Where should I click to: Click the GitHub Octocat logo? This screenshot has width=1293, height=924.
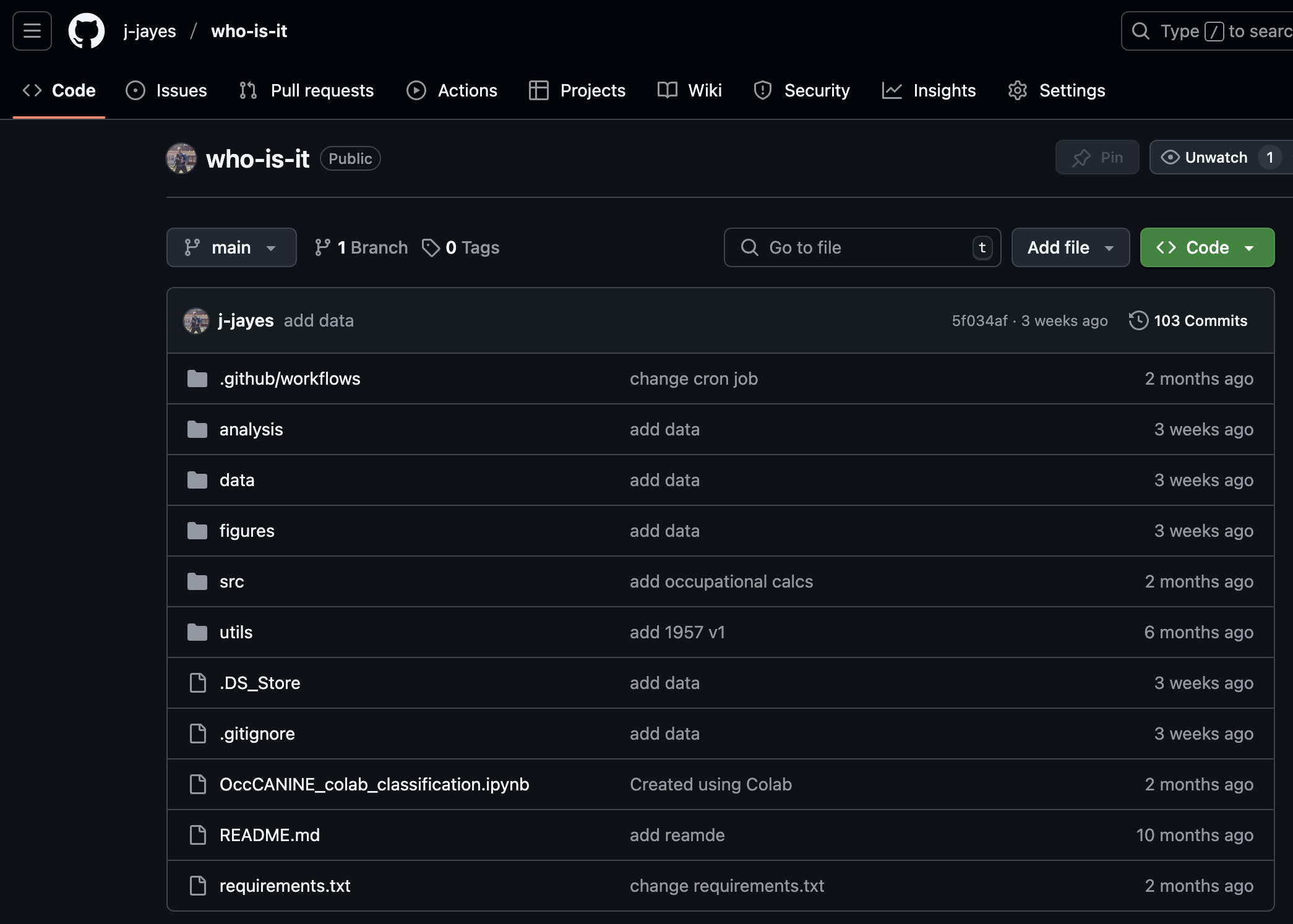86,31
